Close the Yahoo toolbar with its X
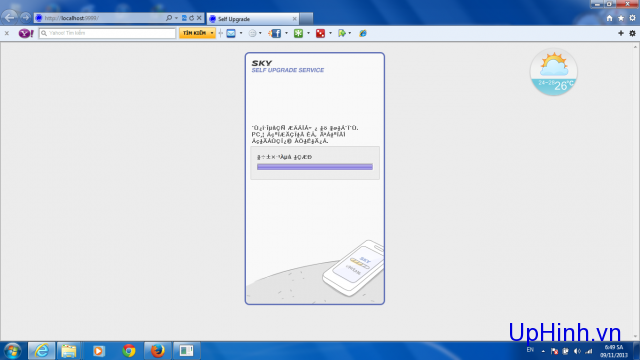 tap(7, 33)
